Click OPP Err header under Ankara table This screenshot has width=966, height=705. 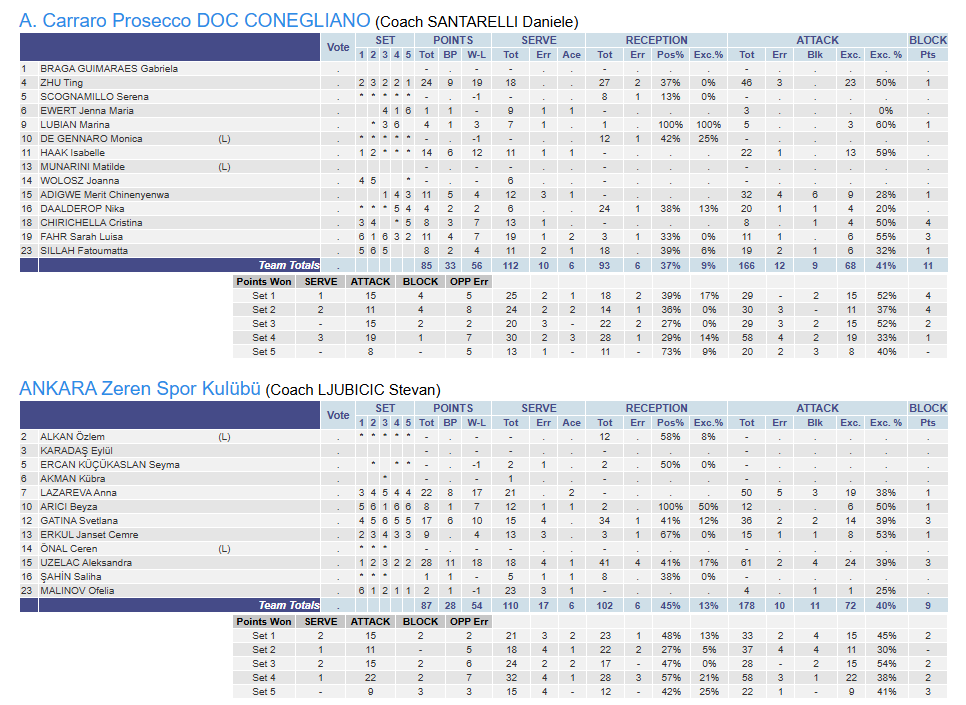click(468, 622)
